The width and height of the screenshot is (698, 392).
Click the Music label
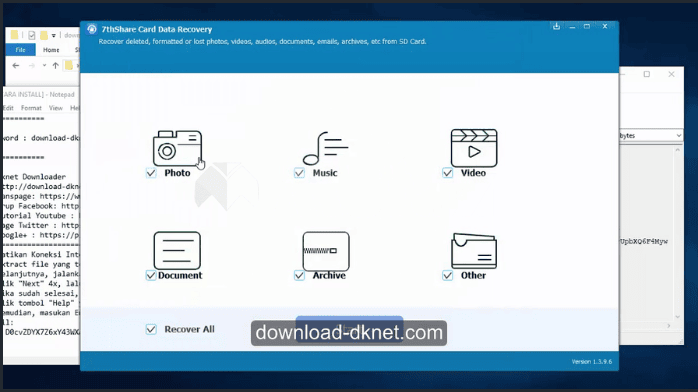click(325, 173)
